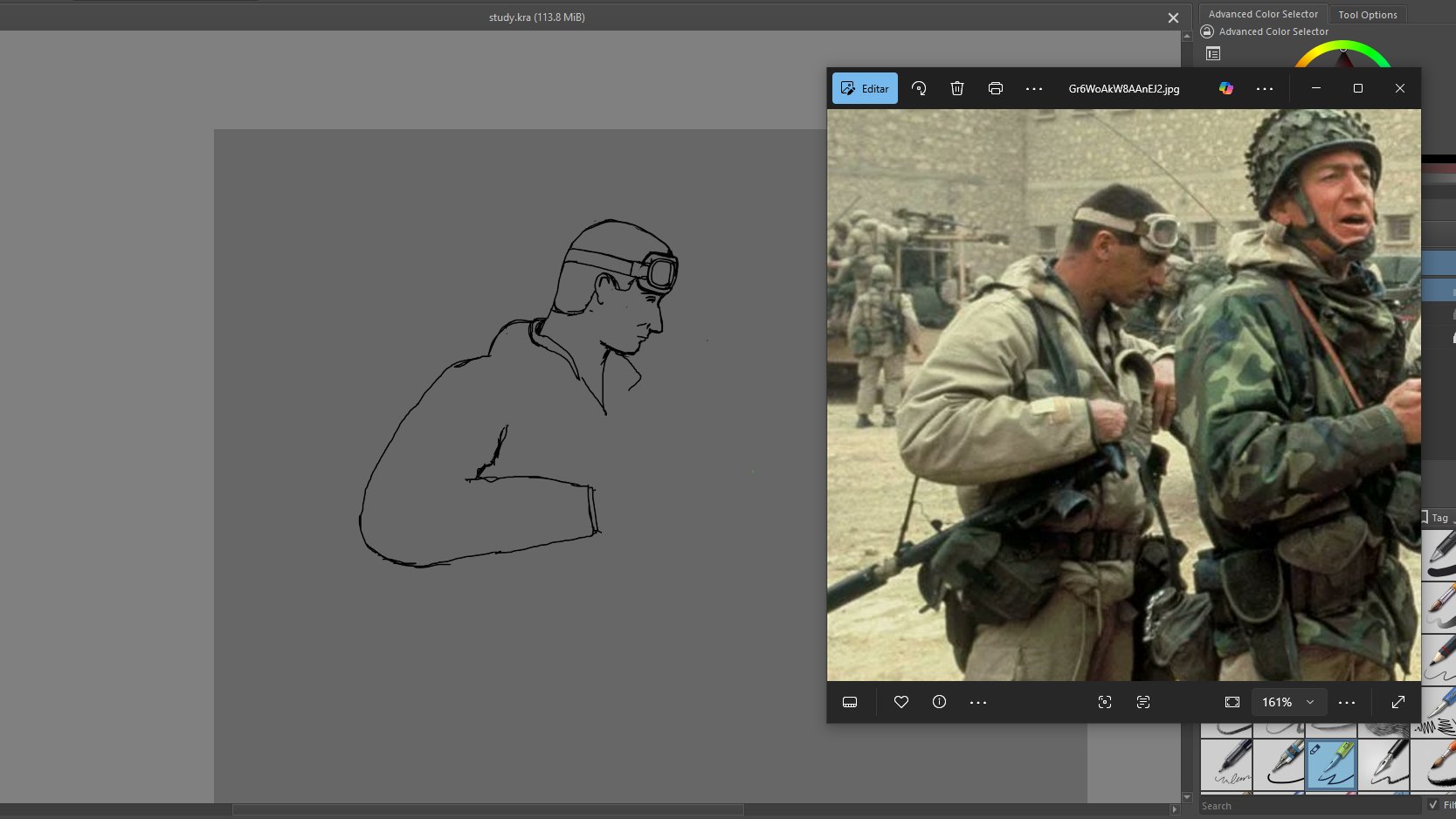Open the color selector settings list icon
Image resolution: width=1456 pixels, height=819 pixels.
(1213, 54)
